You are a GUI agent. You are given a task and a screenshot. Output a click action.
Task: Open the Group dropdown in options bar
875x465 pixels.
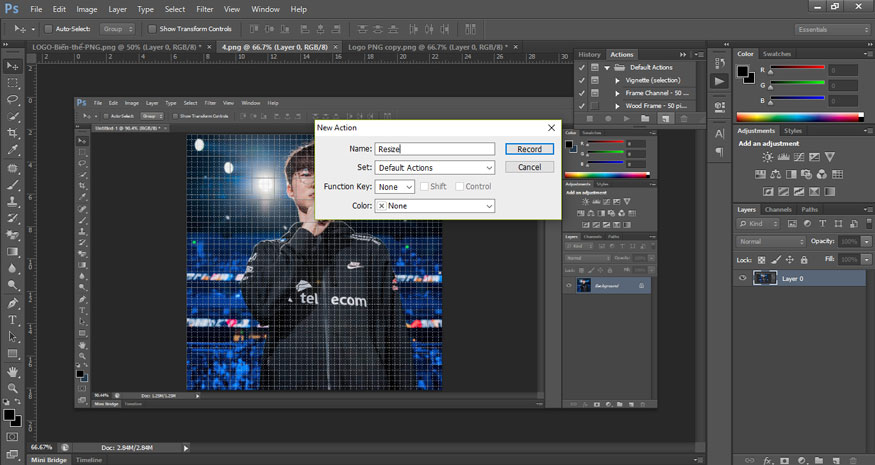pyautogui.click(x=117, y=28)
